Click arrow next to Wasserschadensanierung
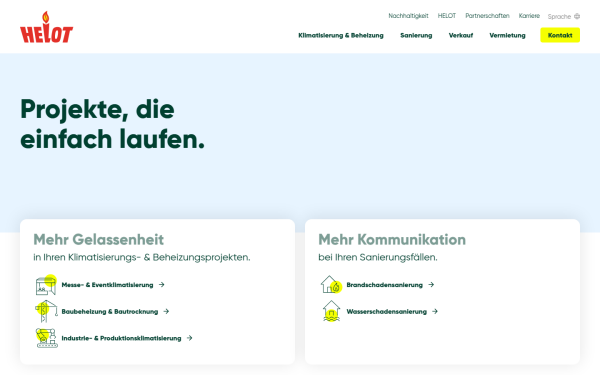This screenshot has height=375, width=600. [x=435, y=311]
